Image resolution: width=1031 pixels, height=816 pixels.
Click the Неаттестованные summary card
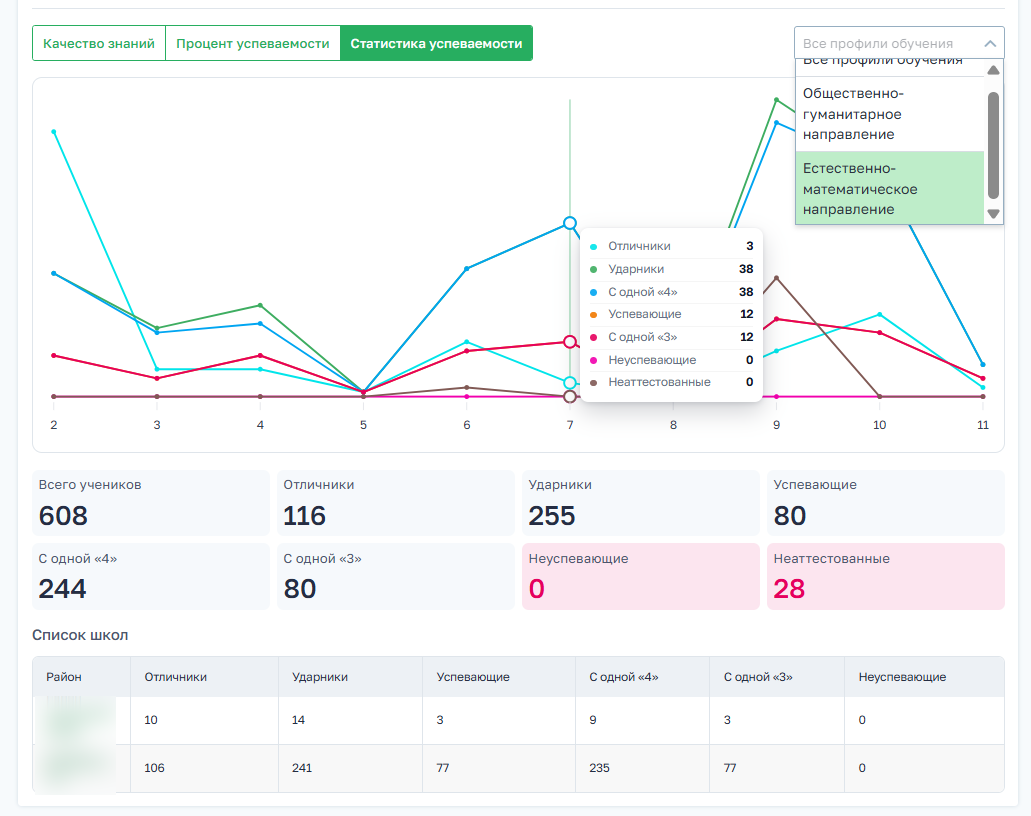coord(886,576)
